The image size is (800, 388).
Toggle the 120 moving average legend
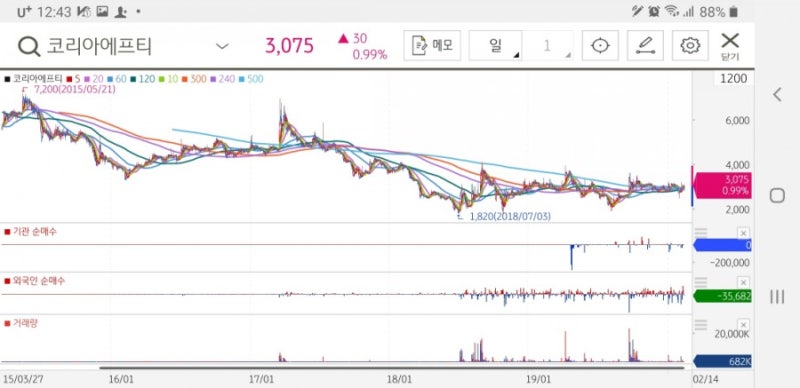coord(144,79)
